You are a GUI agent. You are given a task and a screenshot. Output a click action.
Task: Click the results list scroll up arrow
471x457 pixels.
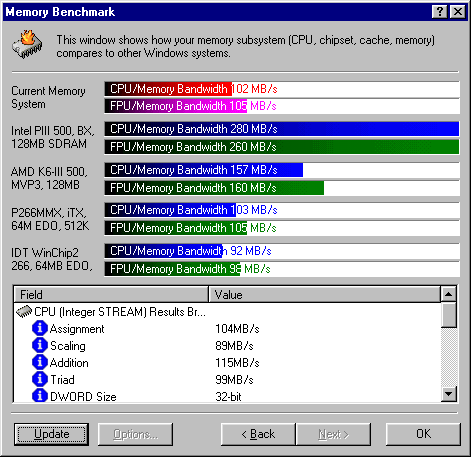coord(449,294)
